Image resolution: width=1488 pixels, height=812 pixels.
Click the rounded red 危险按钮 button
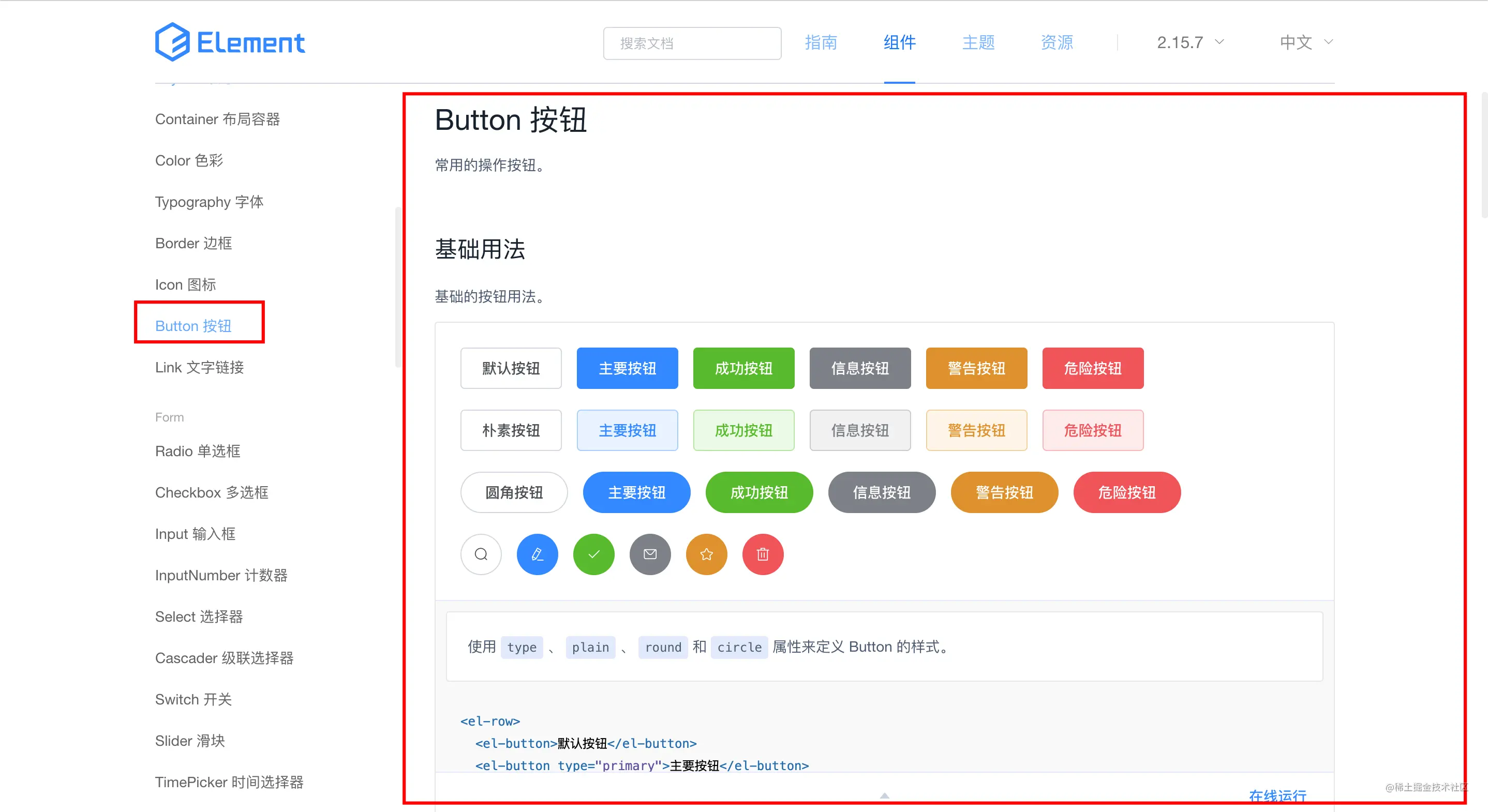[x=1126, y=492]
